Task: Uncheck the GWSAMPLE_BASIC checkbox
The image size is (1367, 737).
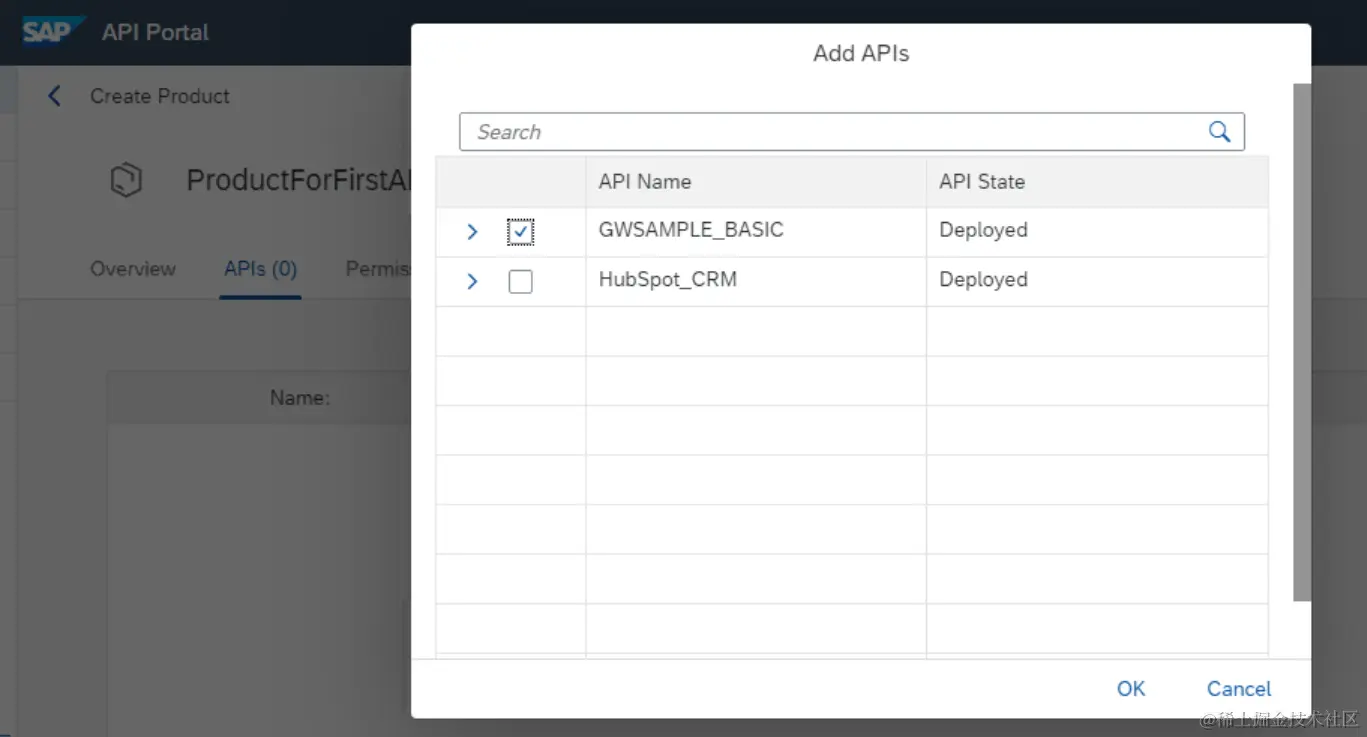Action: coord(520,232)
